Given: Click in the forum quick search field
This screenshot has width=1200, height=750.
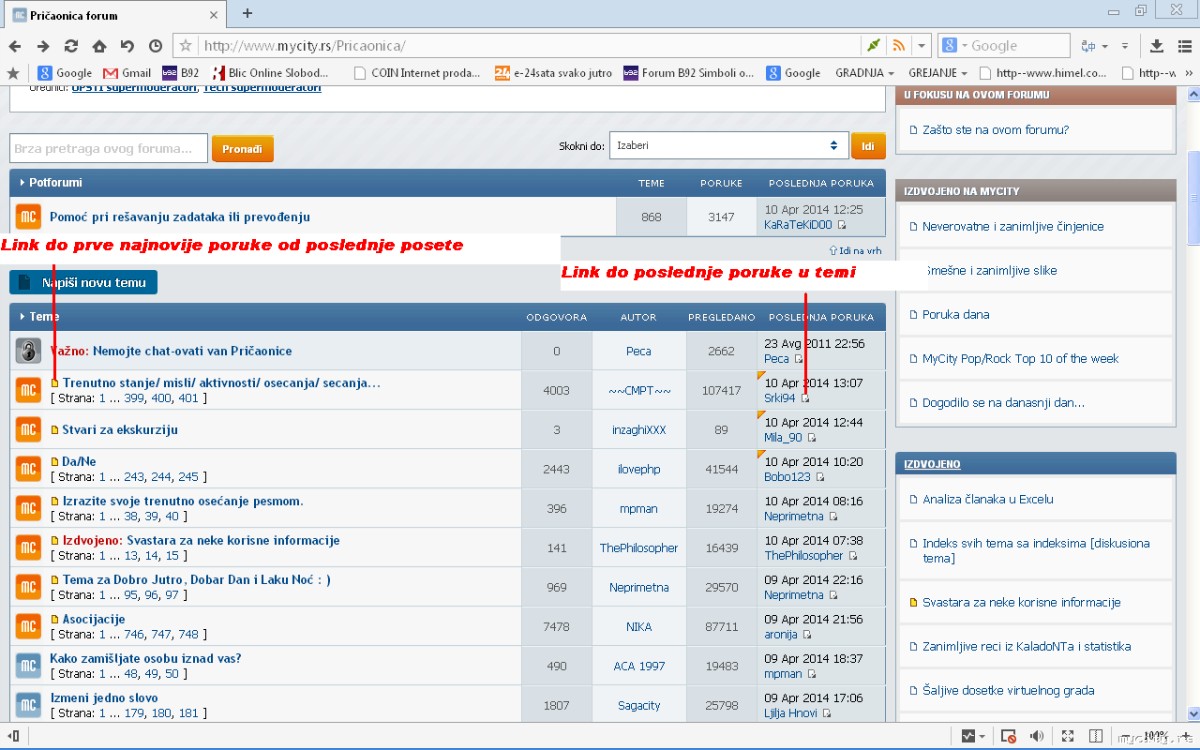Looking at the screenshot, I should pos(109,149).
